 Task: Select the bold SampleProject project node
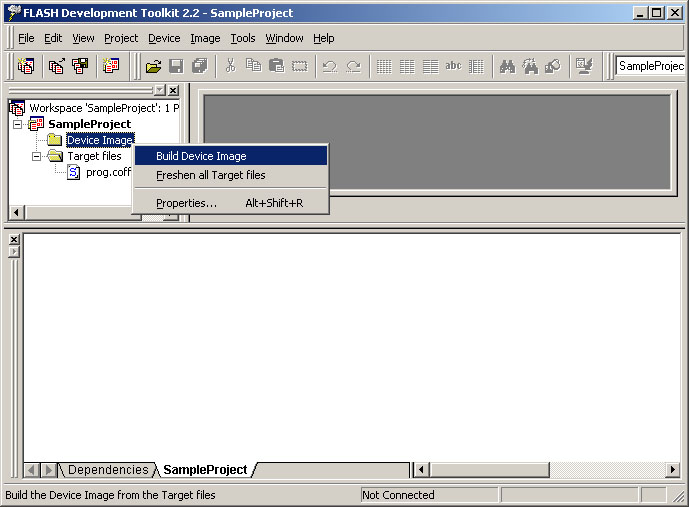pyautogui.click(x=90, y=124)
